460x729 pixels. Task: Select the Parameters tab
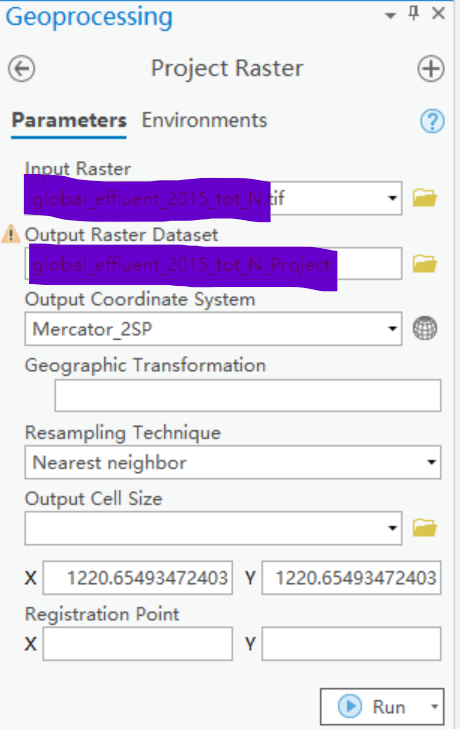(x=69, y=120)
